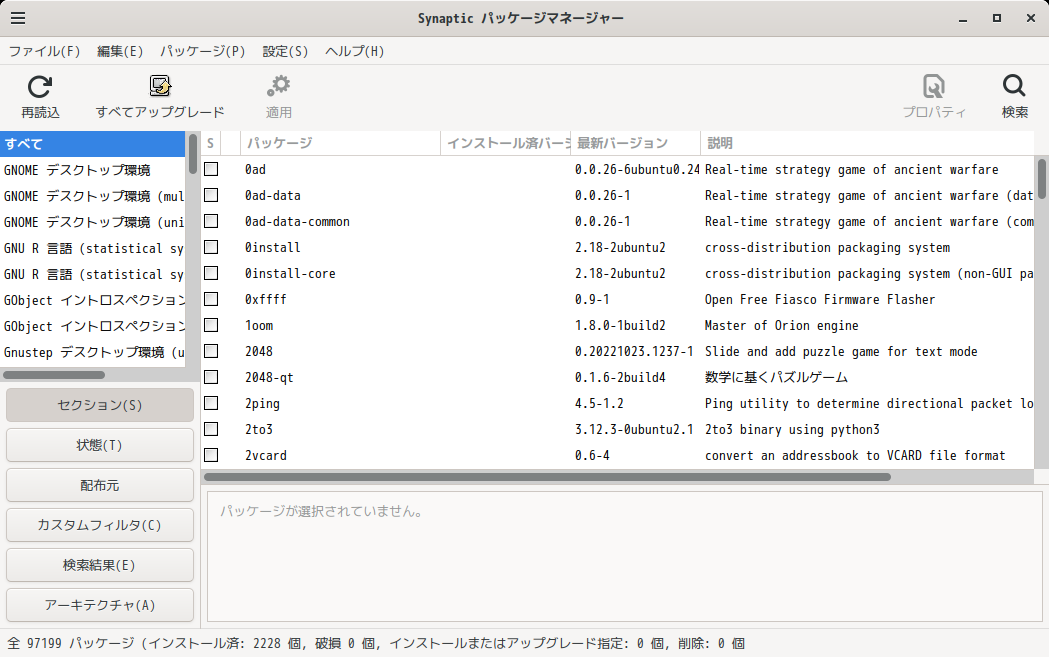This screenshot has height=657, width=1049.
Task: Click the すべてアップグレード toolbar icon
Action: pyautogui.click(x=157, y=95)
